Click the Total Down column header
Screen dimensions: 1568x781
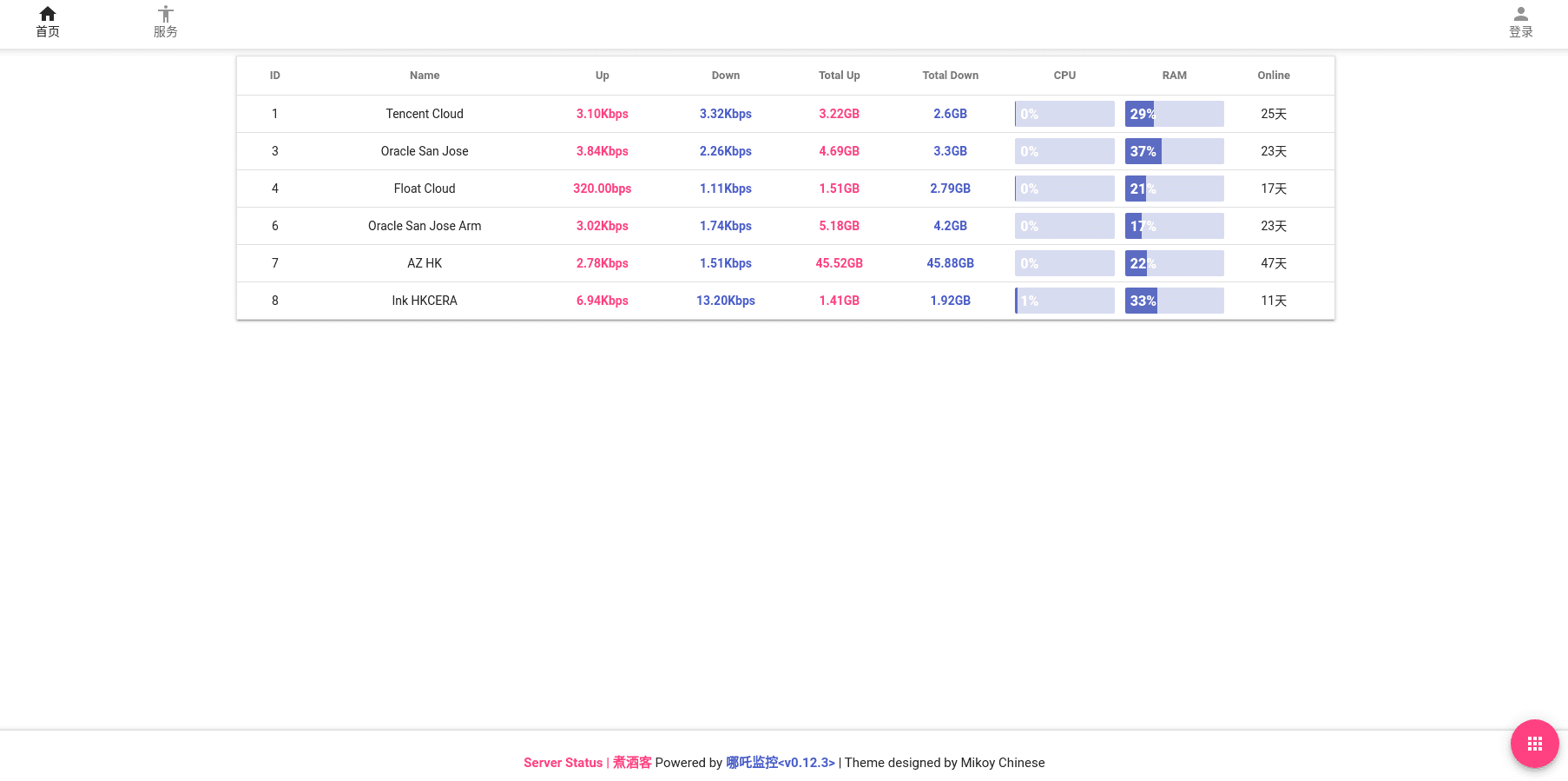[x=950, y=76]
